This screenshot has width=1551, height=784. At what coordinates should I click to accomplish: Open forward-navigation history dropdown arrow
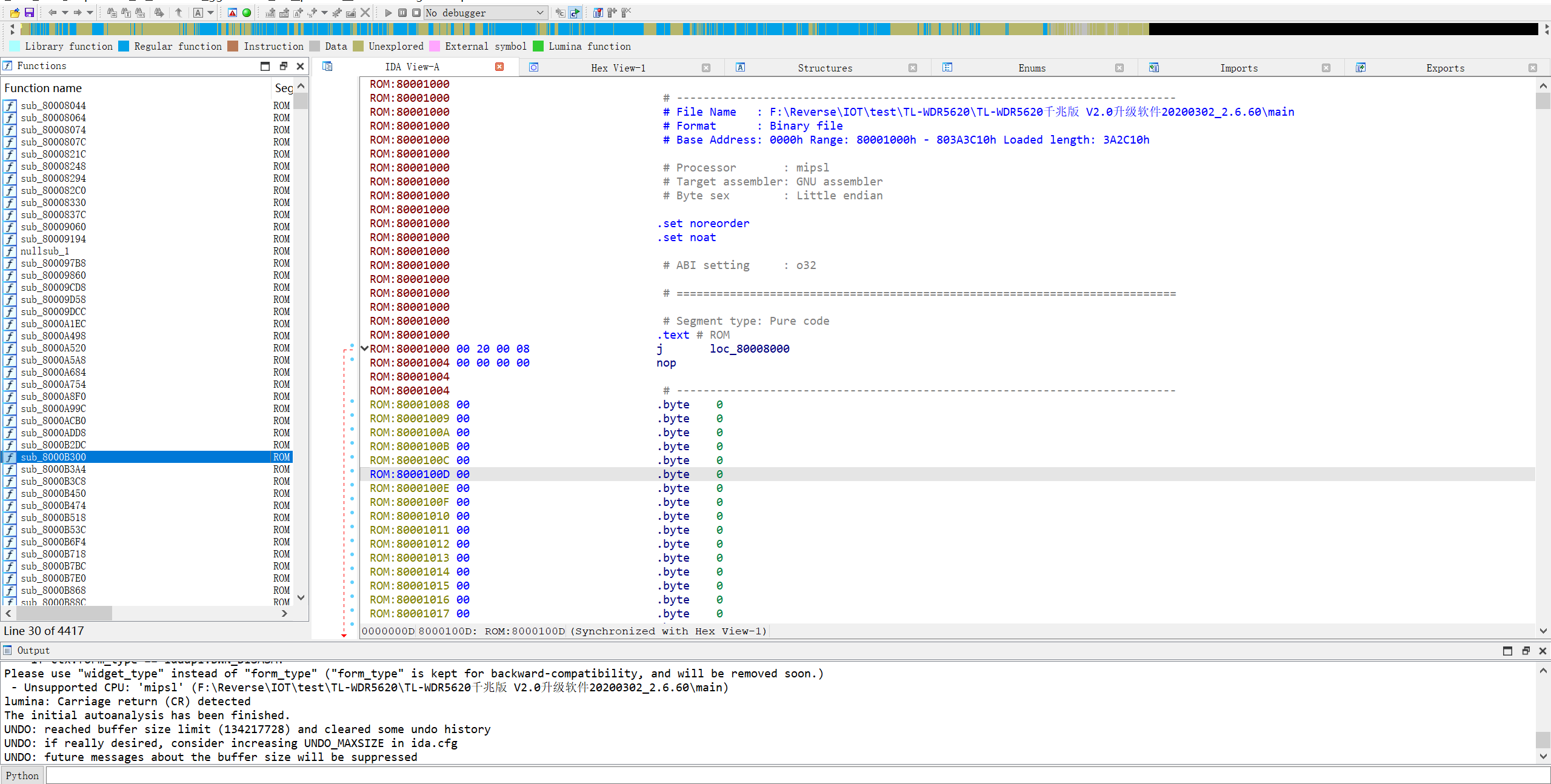click(90, 12)
